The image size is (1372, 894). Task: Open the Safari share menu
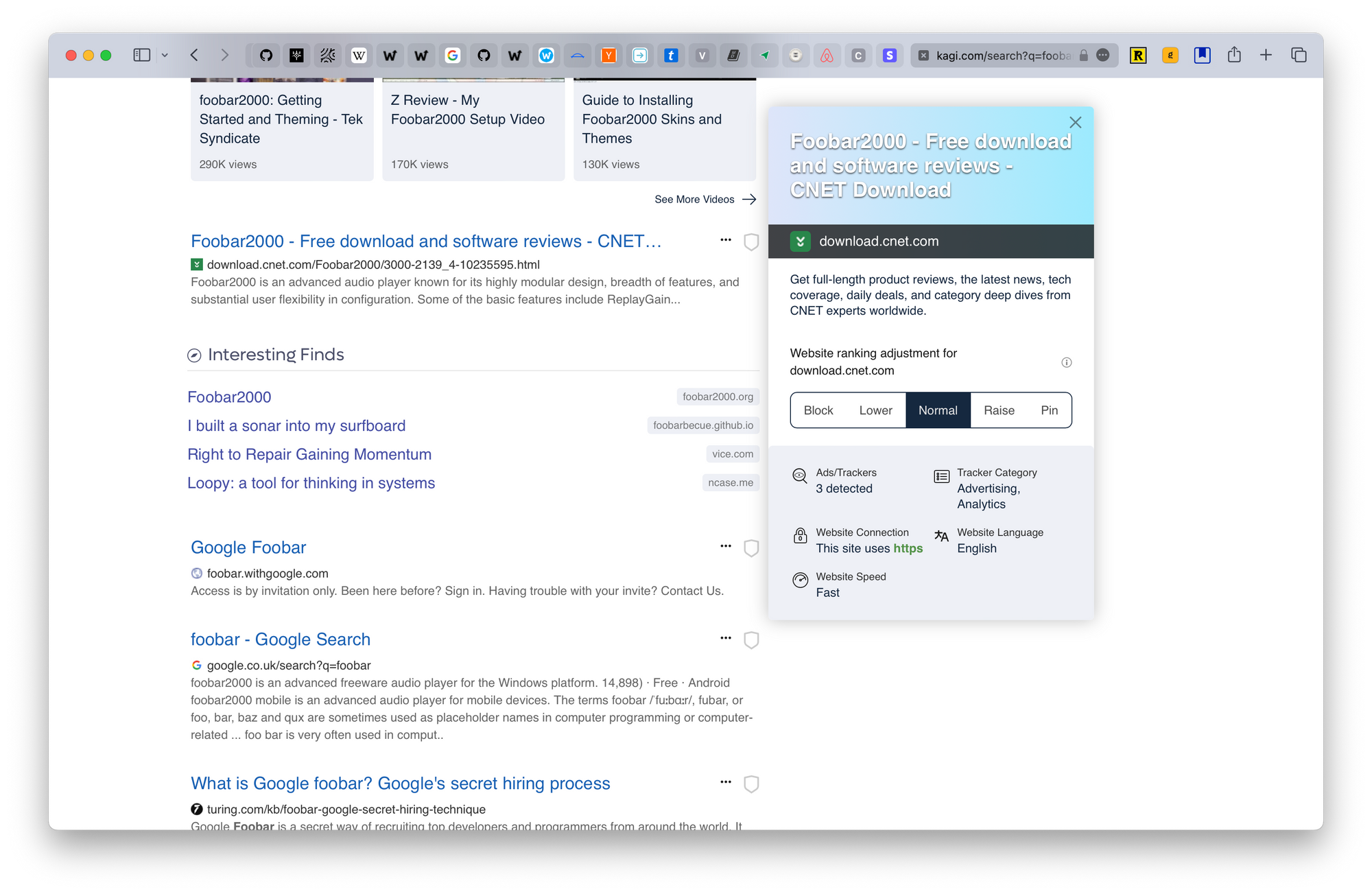[x=1234, y=55]
